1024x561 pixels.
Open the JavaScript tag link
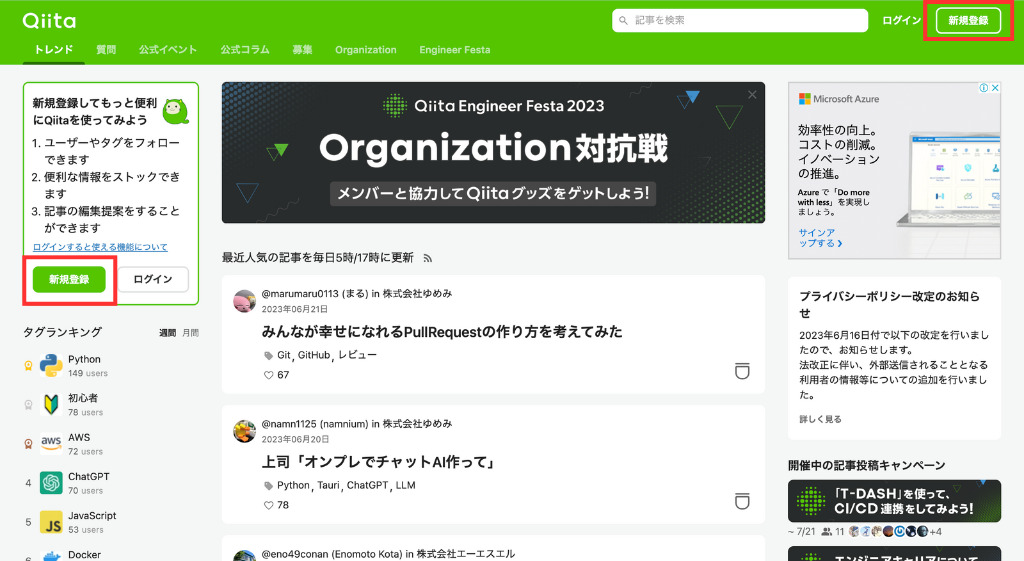click(x=92, y=516)
